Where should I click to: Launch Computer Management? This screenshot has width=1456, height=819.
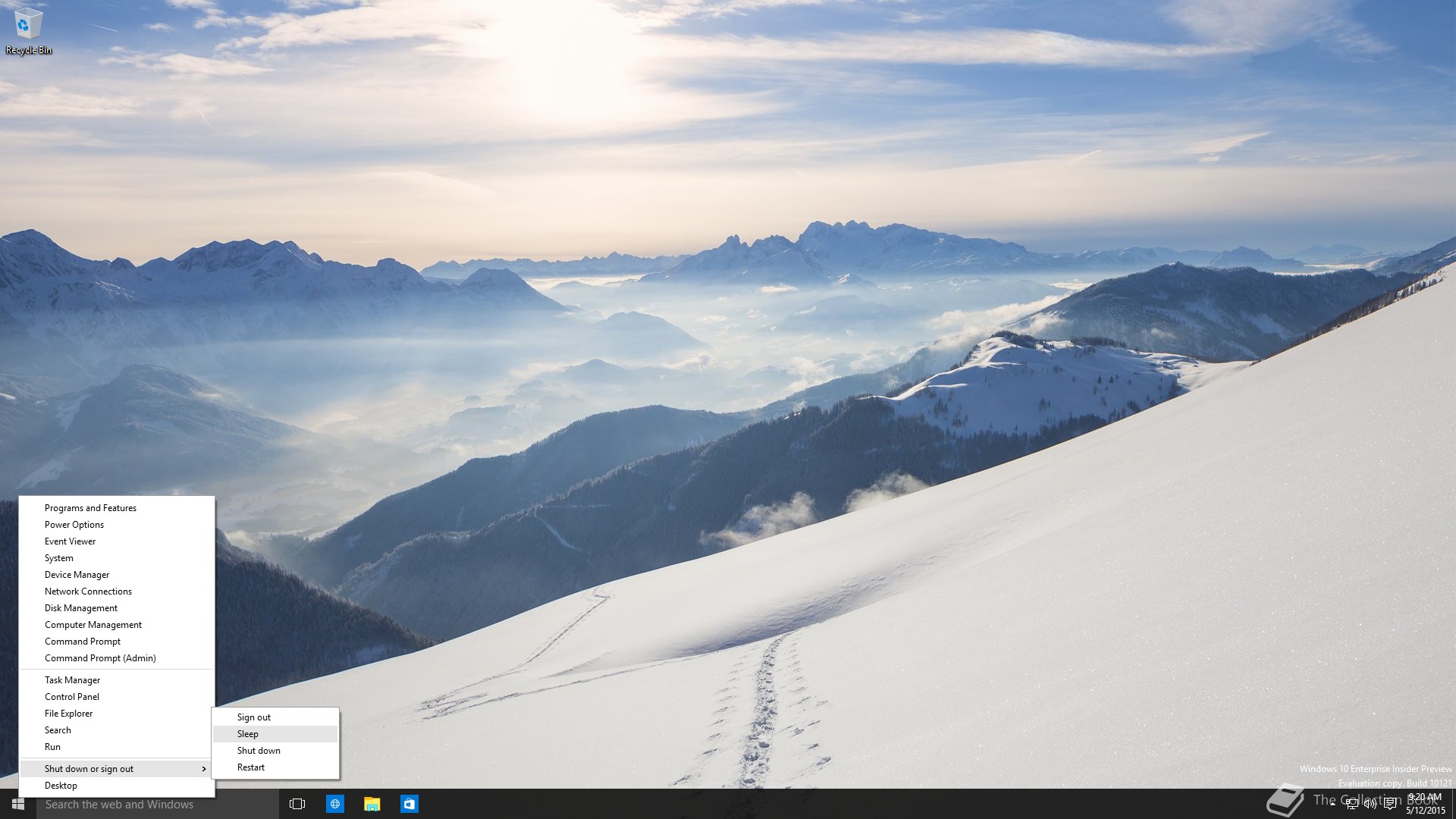tap(117, 625)
